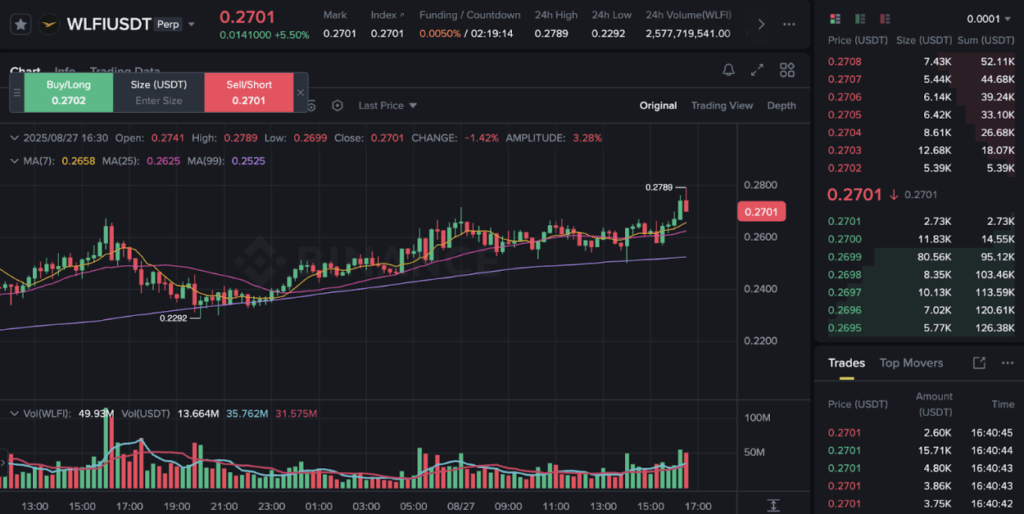Screen dimensions: 1024x514
Task: Click the Size (USDT) input field
Action: pos(158,100)
